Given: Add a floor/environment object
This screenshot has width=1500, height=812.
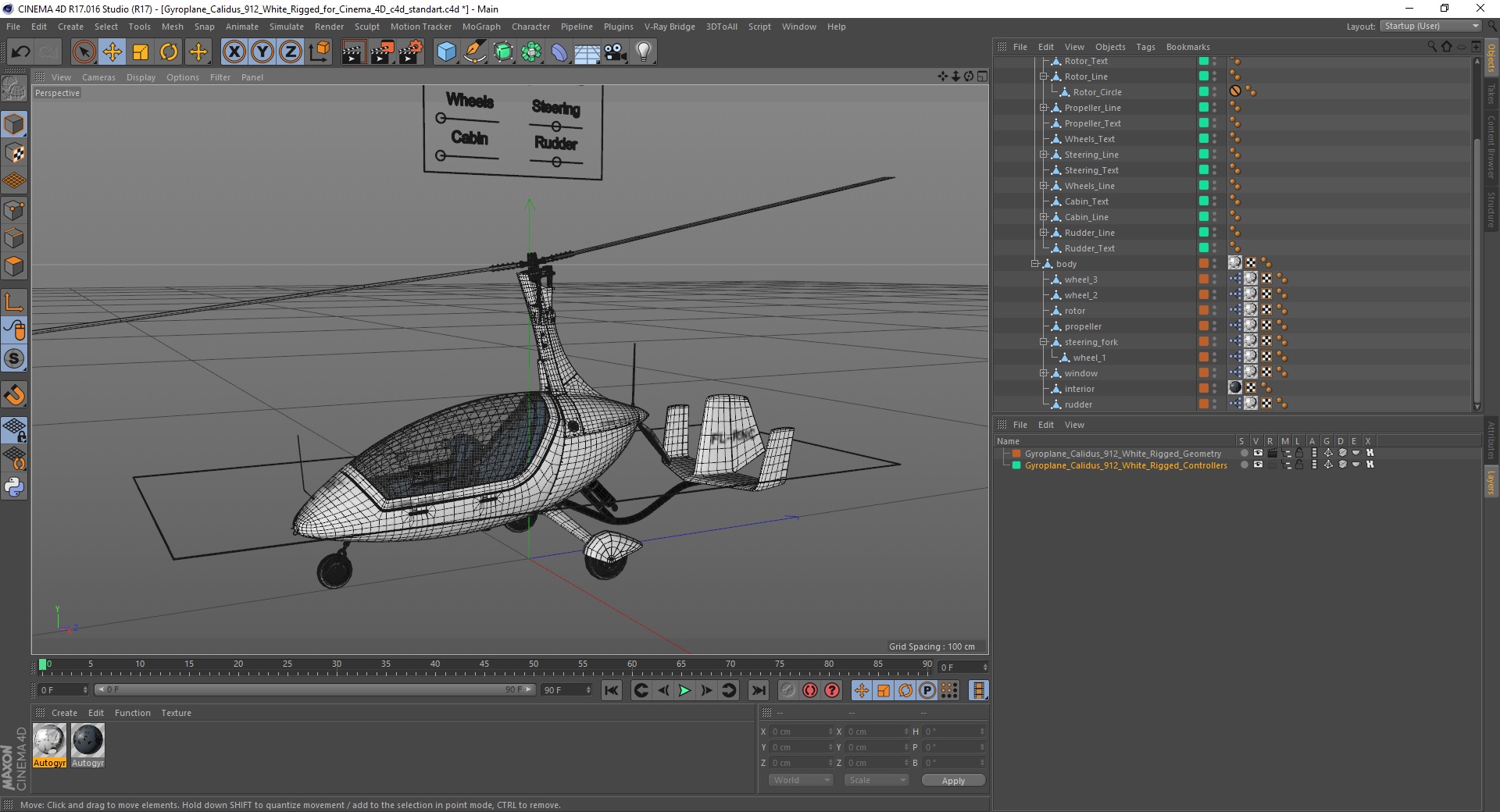Looking at the screenshot, I should [587, 52].
